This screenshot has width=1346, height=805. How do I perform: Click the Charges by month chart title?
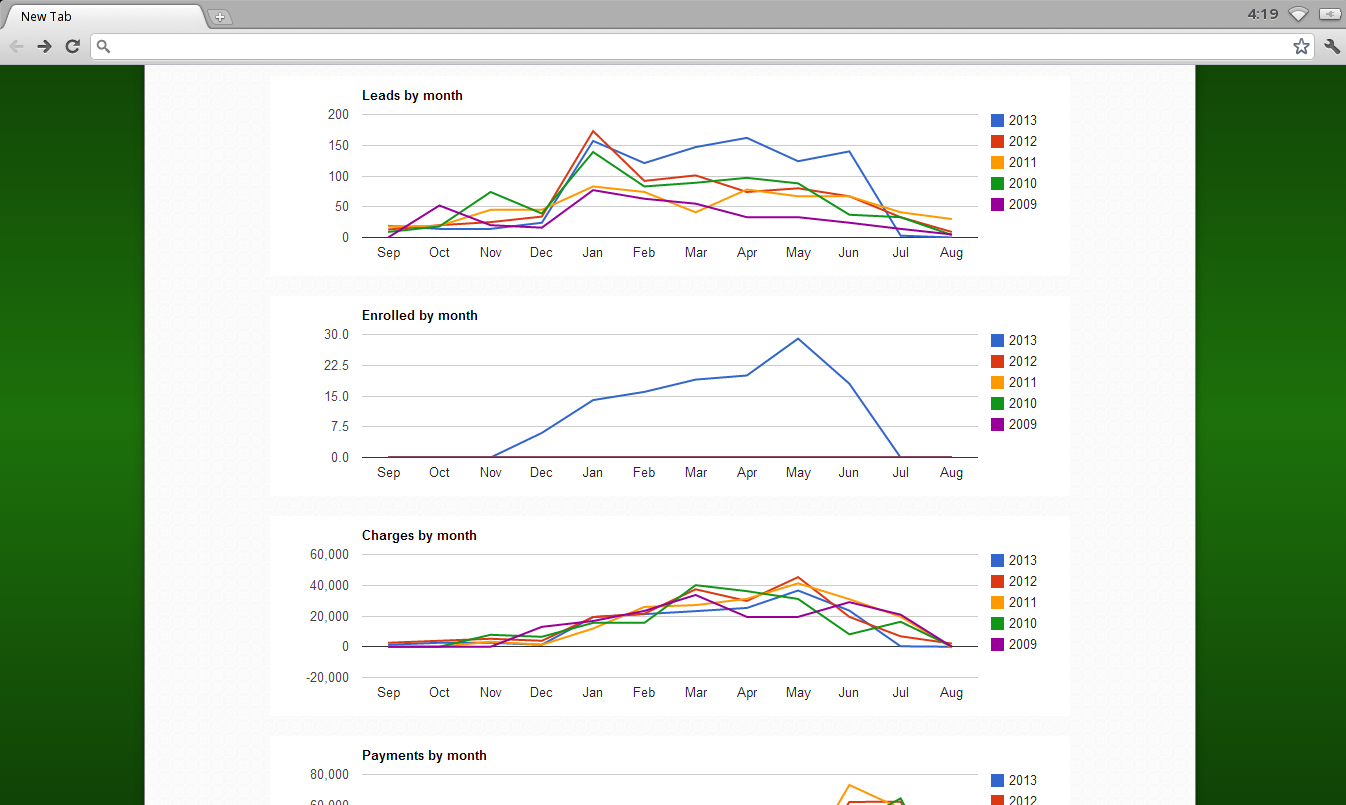tap(419, 536)
